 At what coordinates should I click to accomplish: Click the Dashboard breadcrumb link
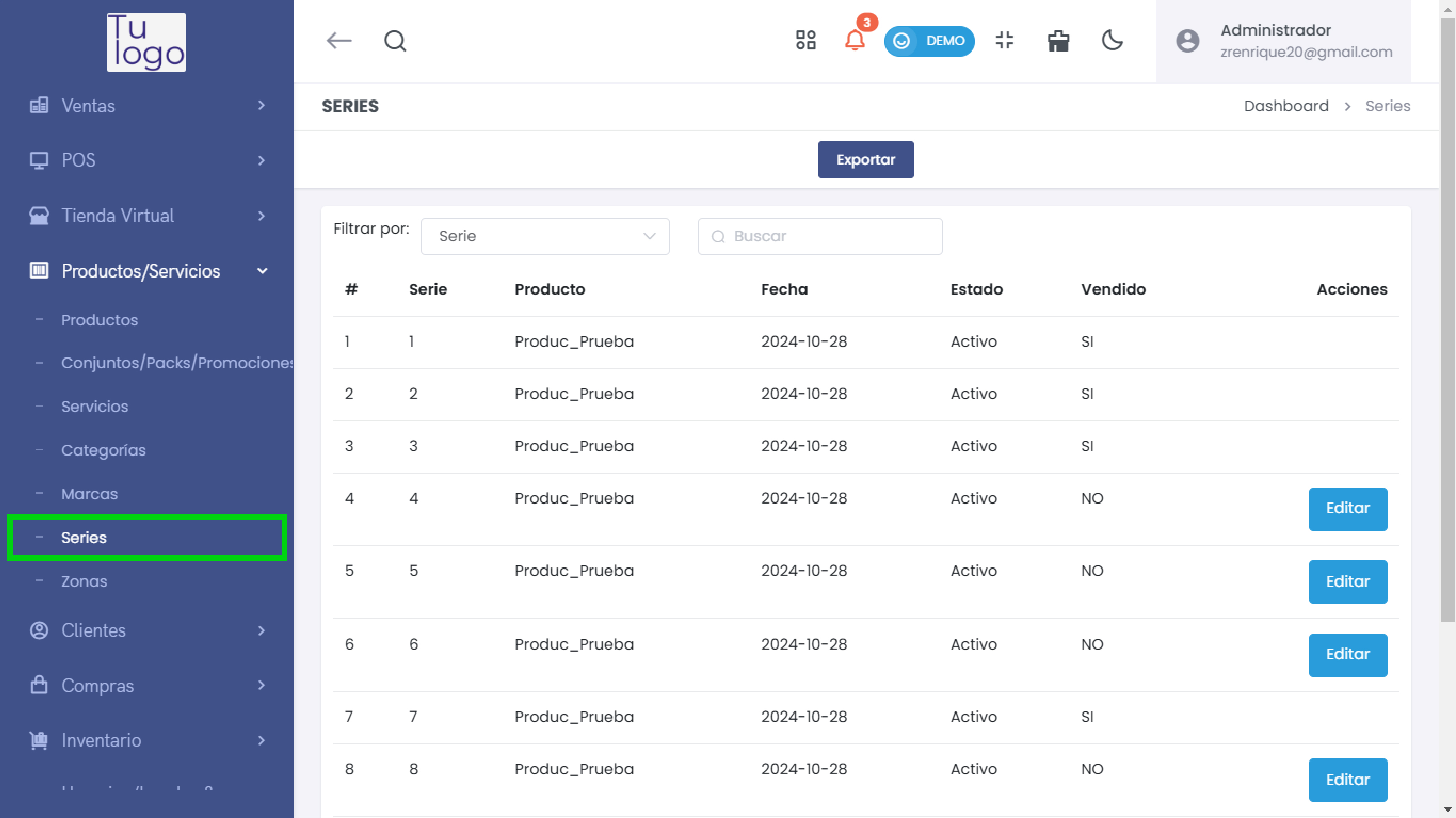[x=1286, y=106]
